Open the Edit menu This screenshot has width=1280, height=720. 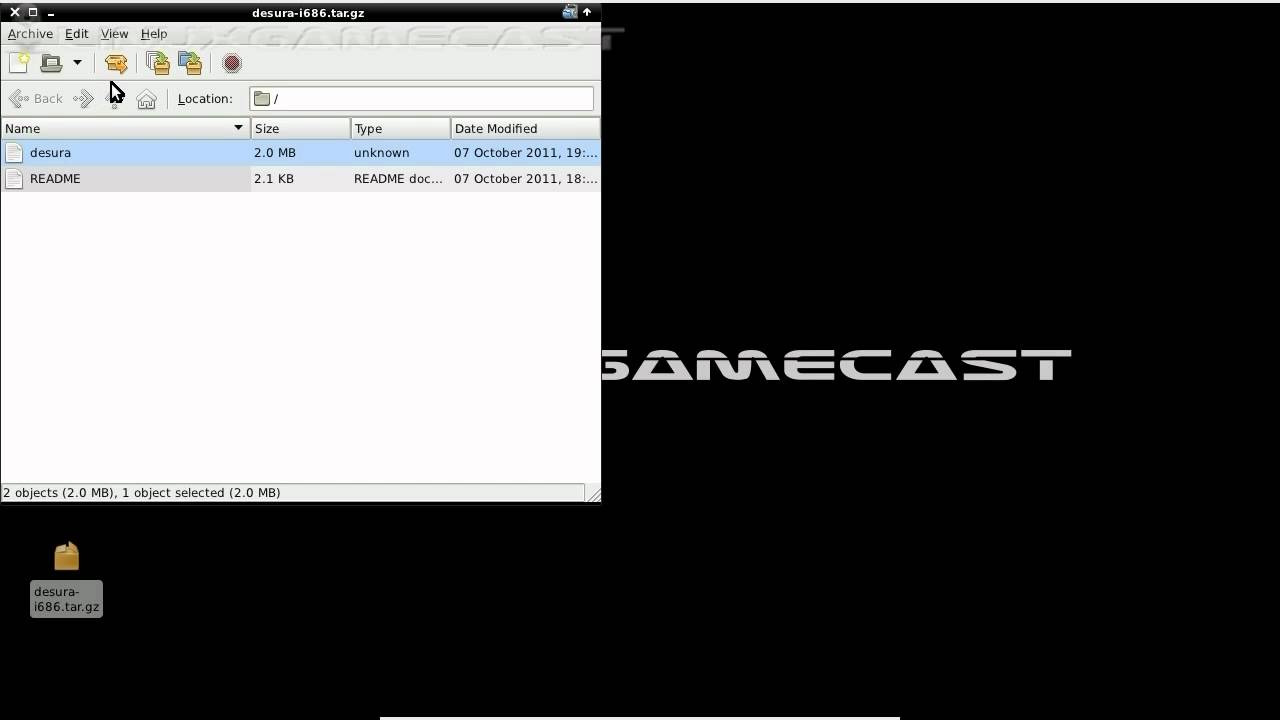[77, 33]
